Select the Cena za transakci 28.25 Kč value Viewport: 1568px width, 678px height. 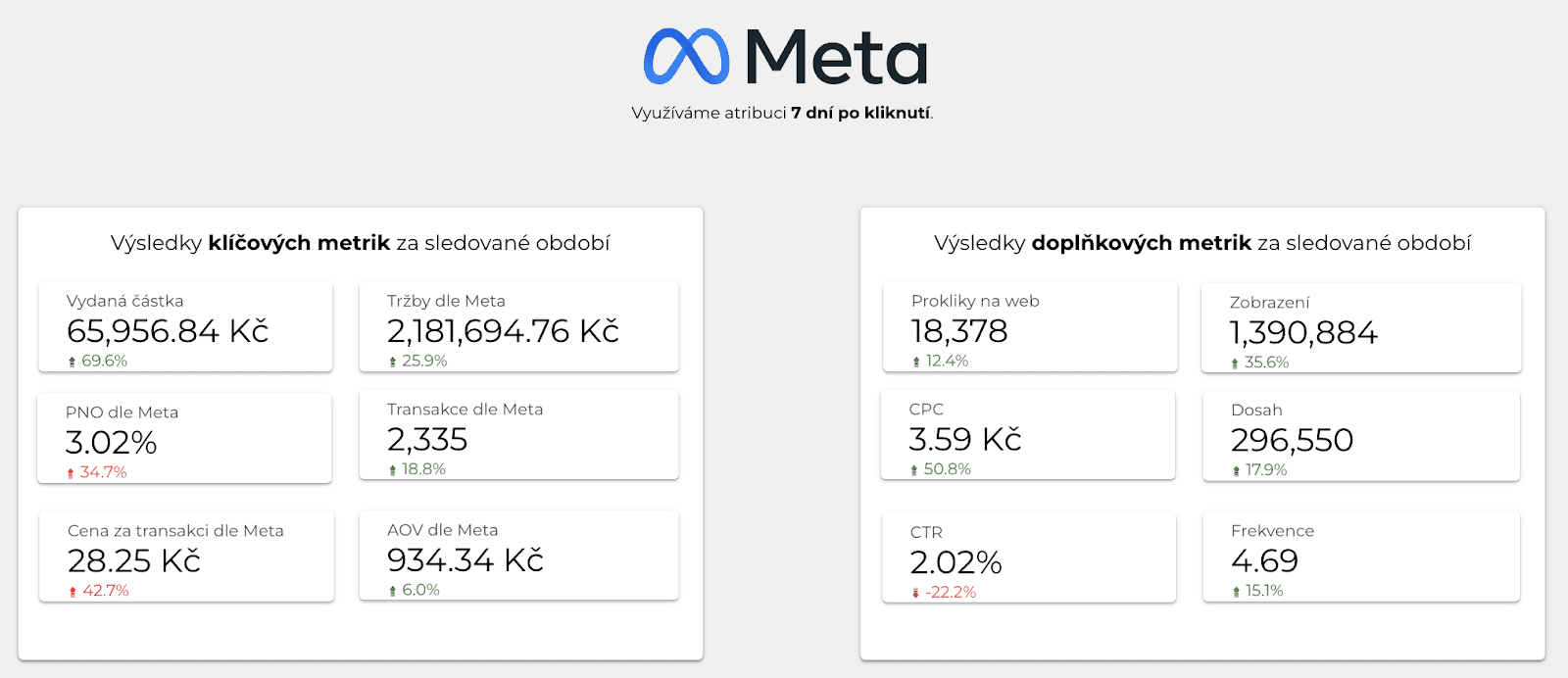(134, 561)
